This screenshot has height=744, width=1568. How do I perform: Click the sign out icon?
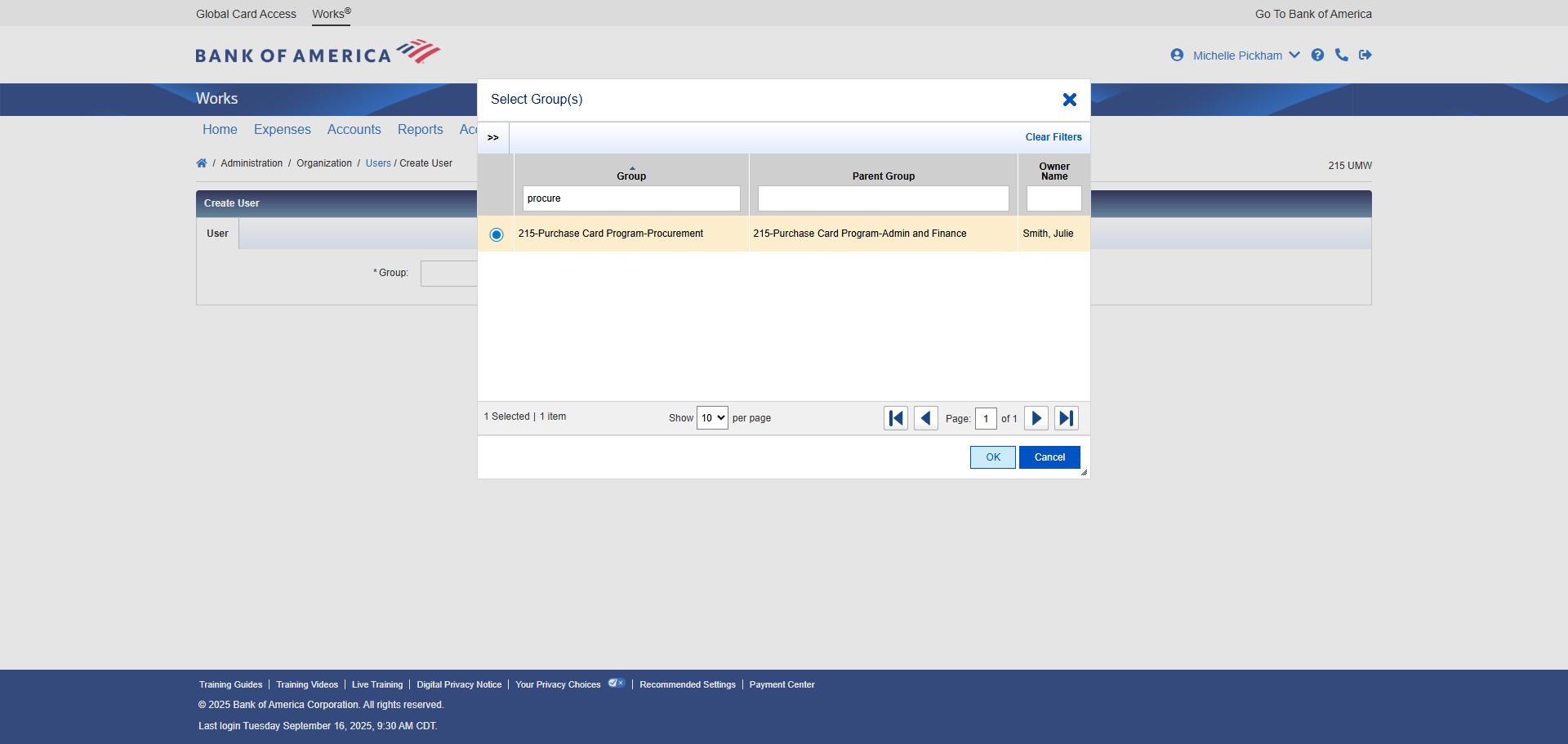pos(1365,55)
